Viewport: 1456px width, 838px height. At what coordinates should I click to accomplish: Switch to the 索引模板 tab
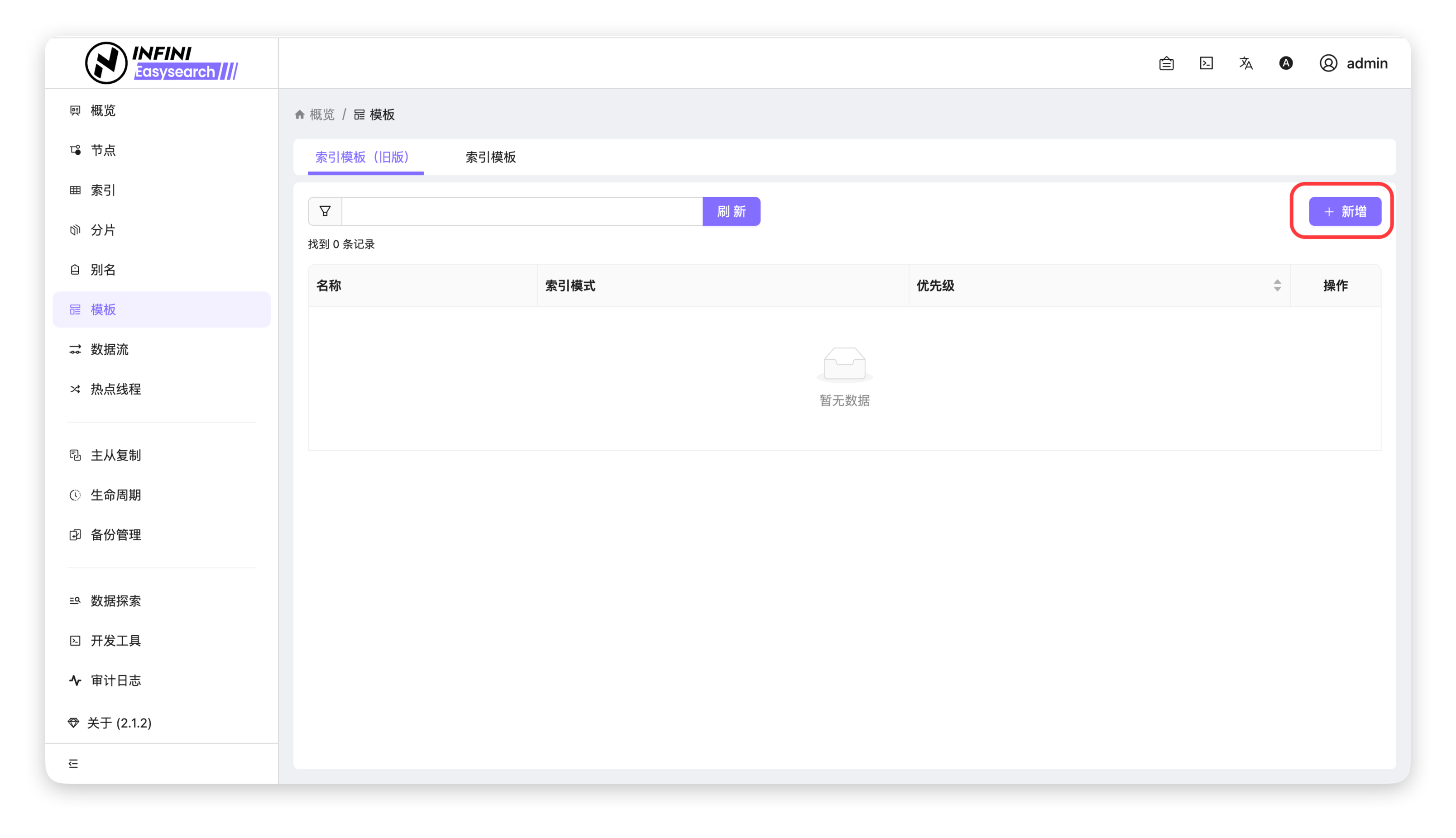point(490,157)
